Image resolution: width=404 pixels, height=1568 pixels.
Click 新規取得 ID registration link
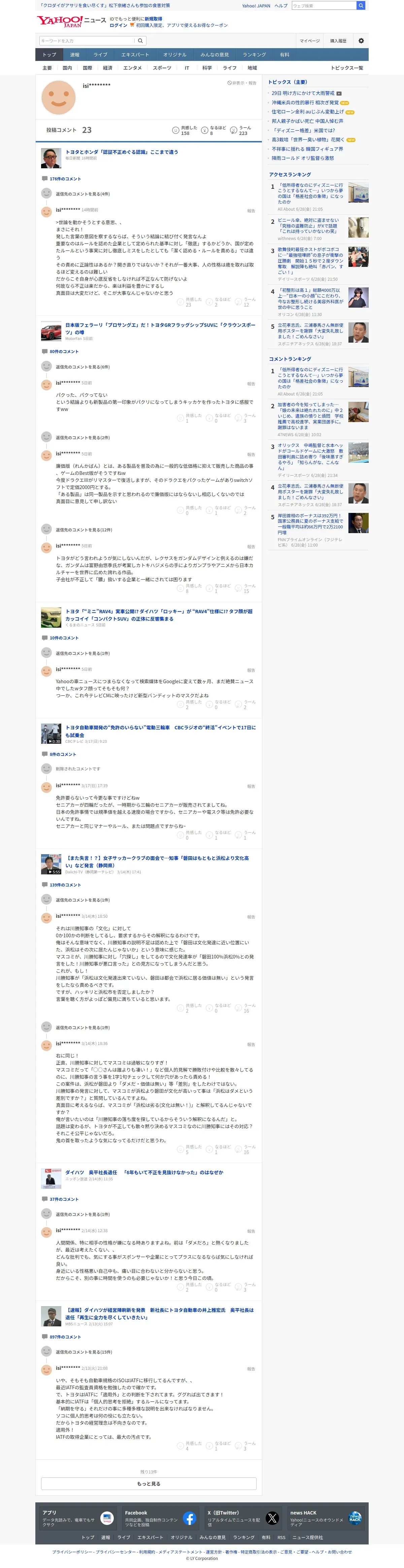[153, 19]
